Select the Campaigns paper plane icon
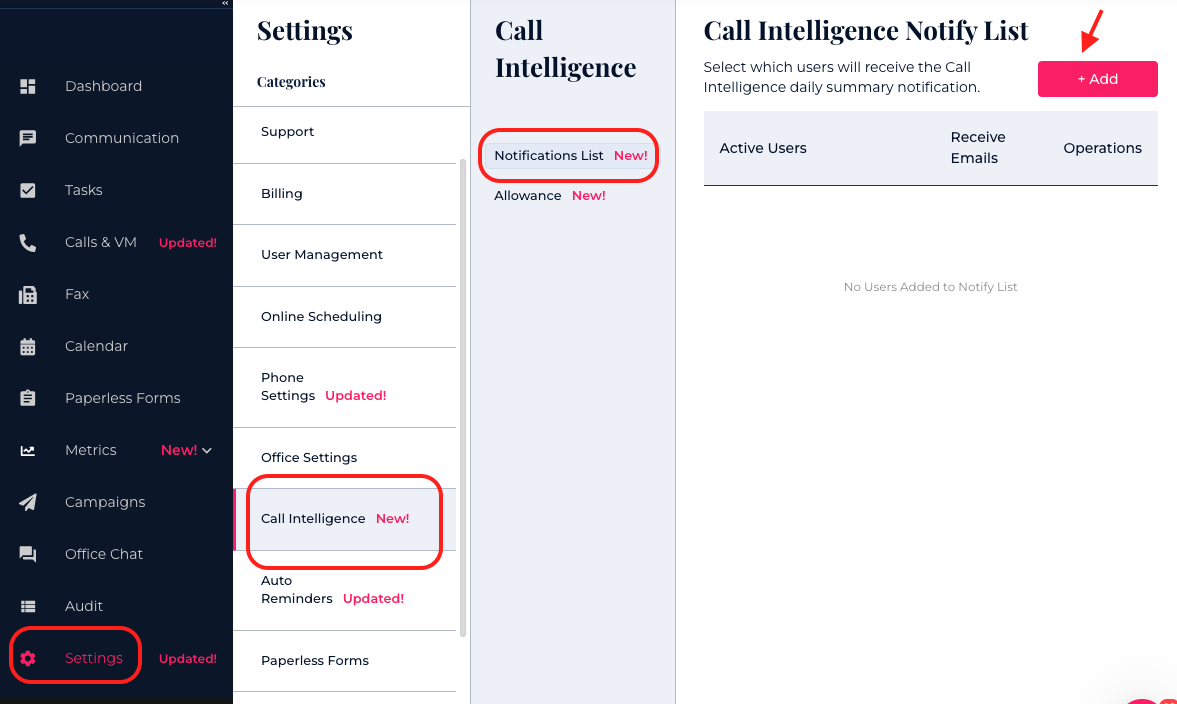 pos(28,502)
